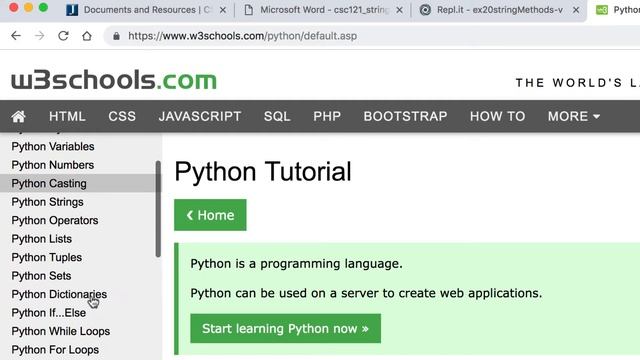640x360 pixels.
Task: Click the Repl.it tab favicon
Action: click(425, 10)
